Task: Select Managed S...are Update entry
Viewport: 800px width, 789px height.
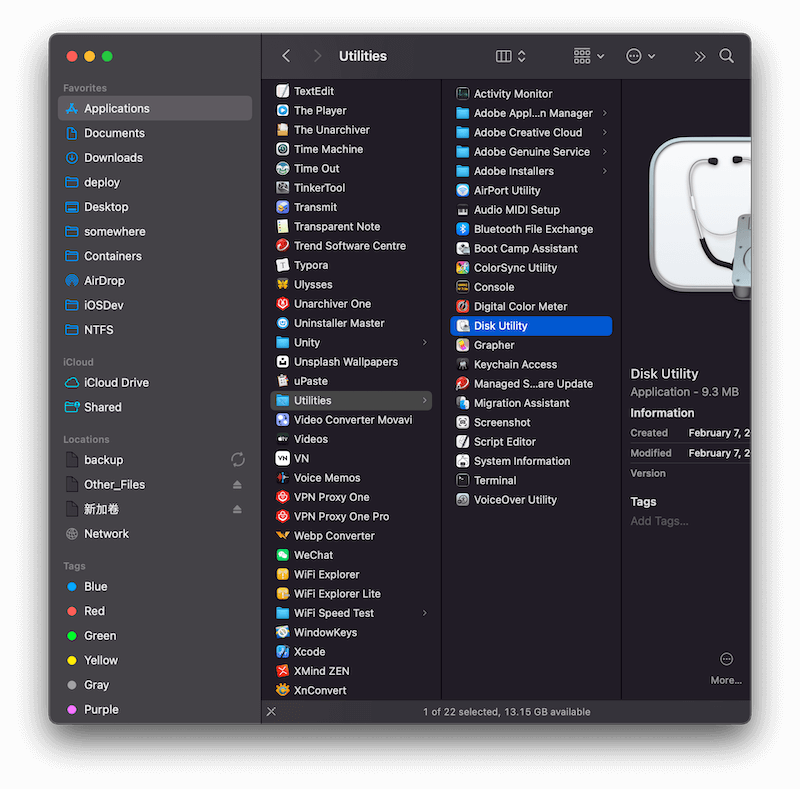Action: pos(531,384)
